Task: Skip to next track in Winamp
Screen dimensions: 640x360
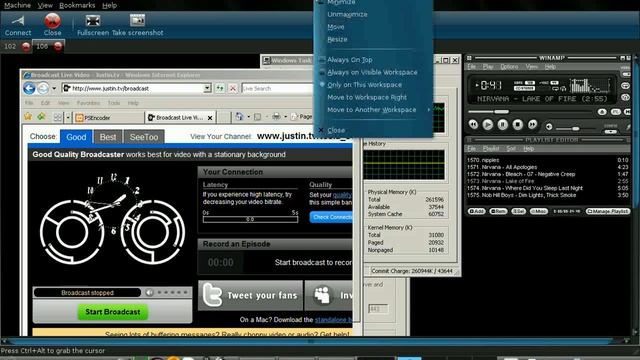Action: (532, 124)
